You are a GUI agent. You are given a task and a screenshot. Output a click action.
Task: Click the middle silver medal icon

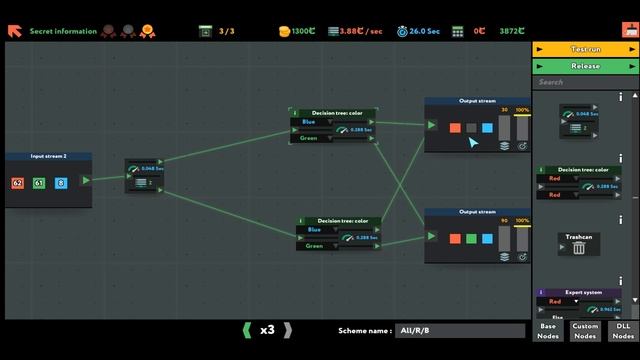click(128, 31)
